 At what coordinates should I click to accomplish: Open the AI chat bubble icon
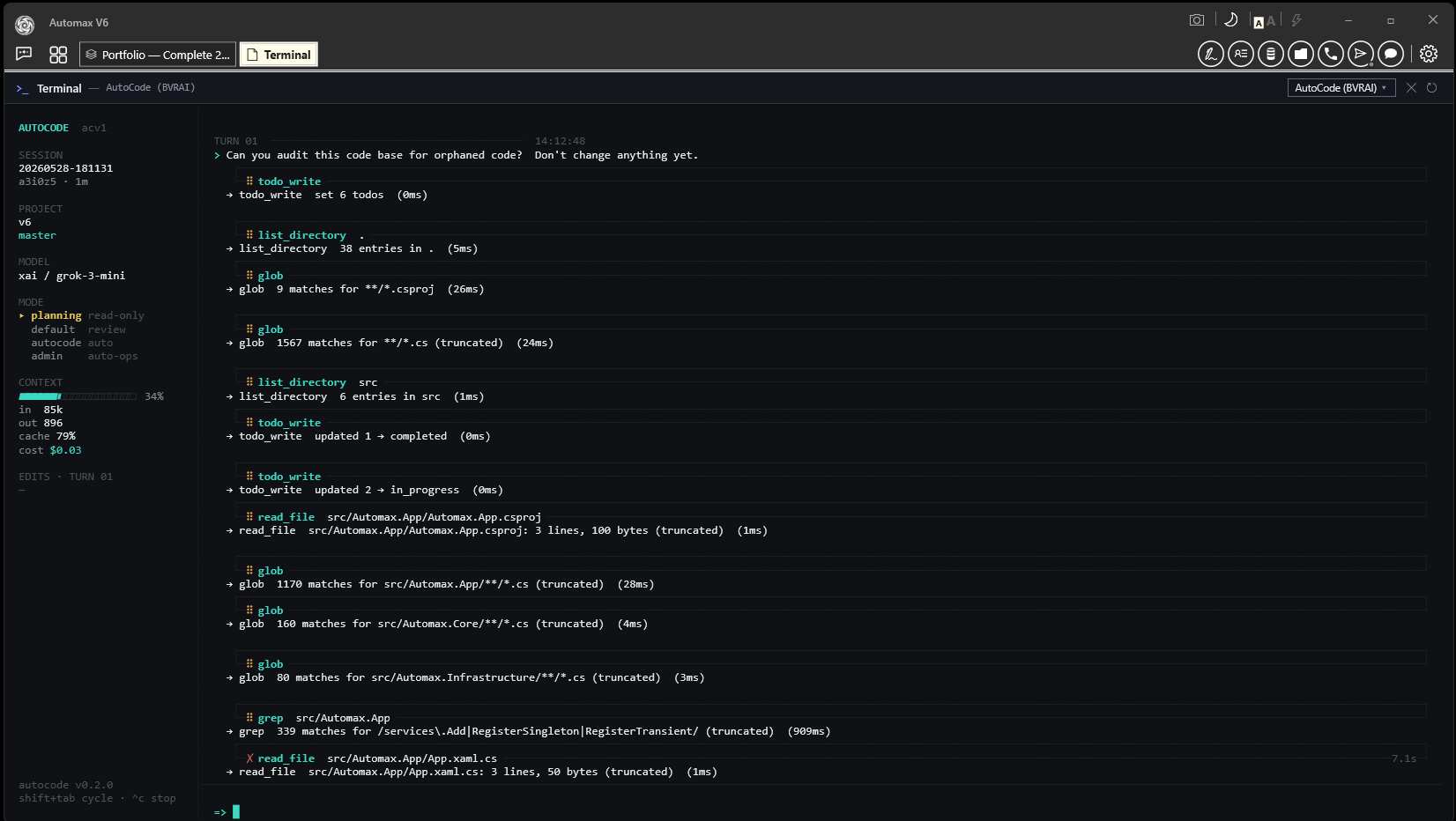[24, 55]
